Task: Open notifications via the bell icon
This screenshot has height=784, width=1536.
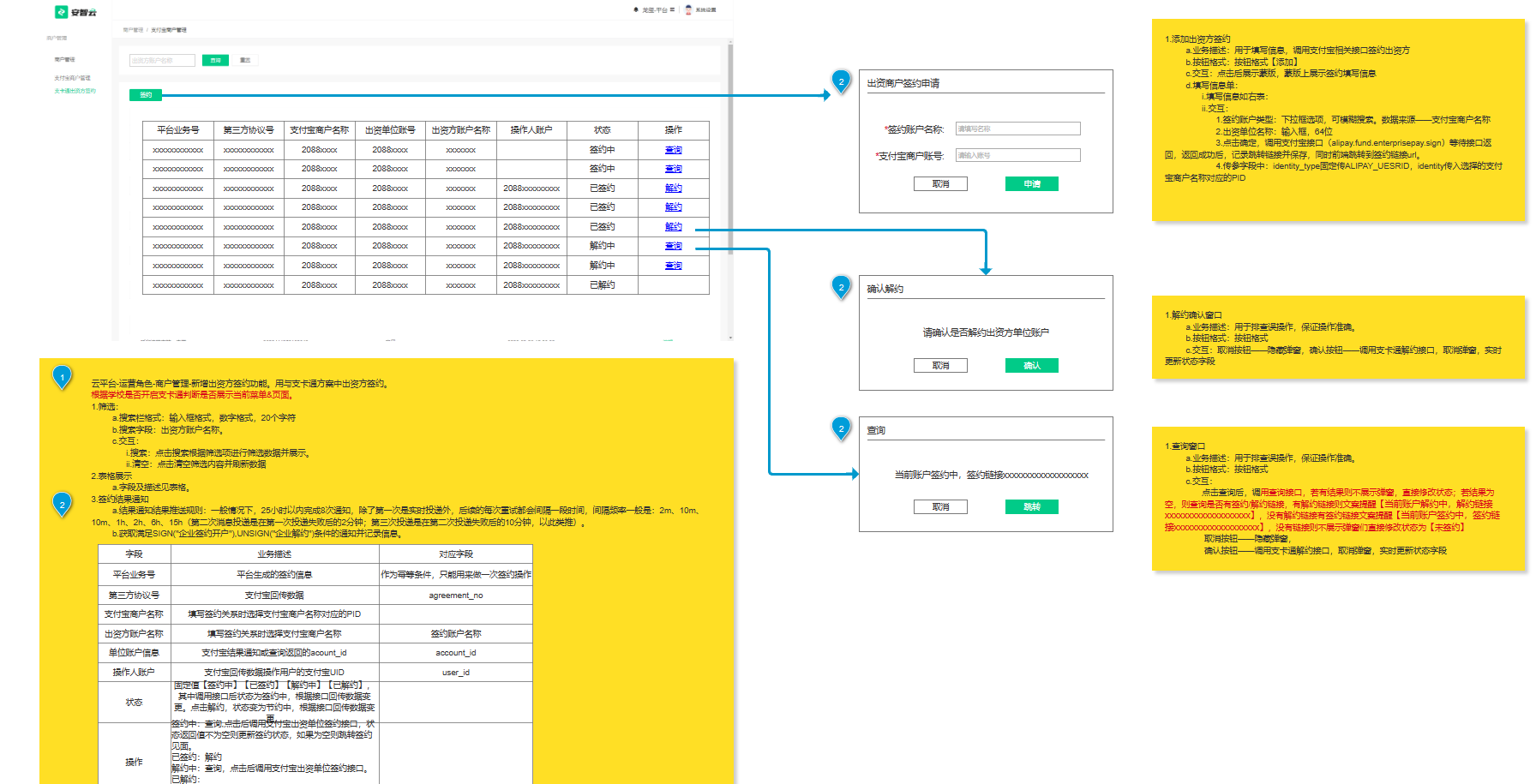Action: pyautogui.click(x=636, y=10)
